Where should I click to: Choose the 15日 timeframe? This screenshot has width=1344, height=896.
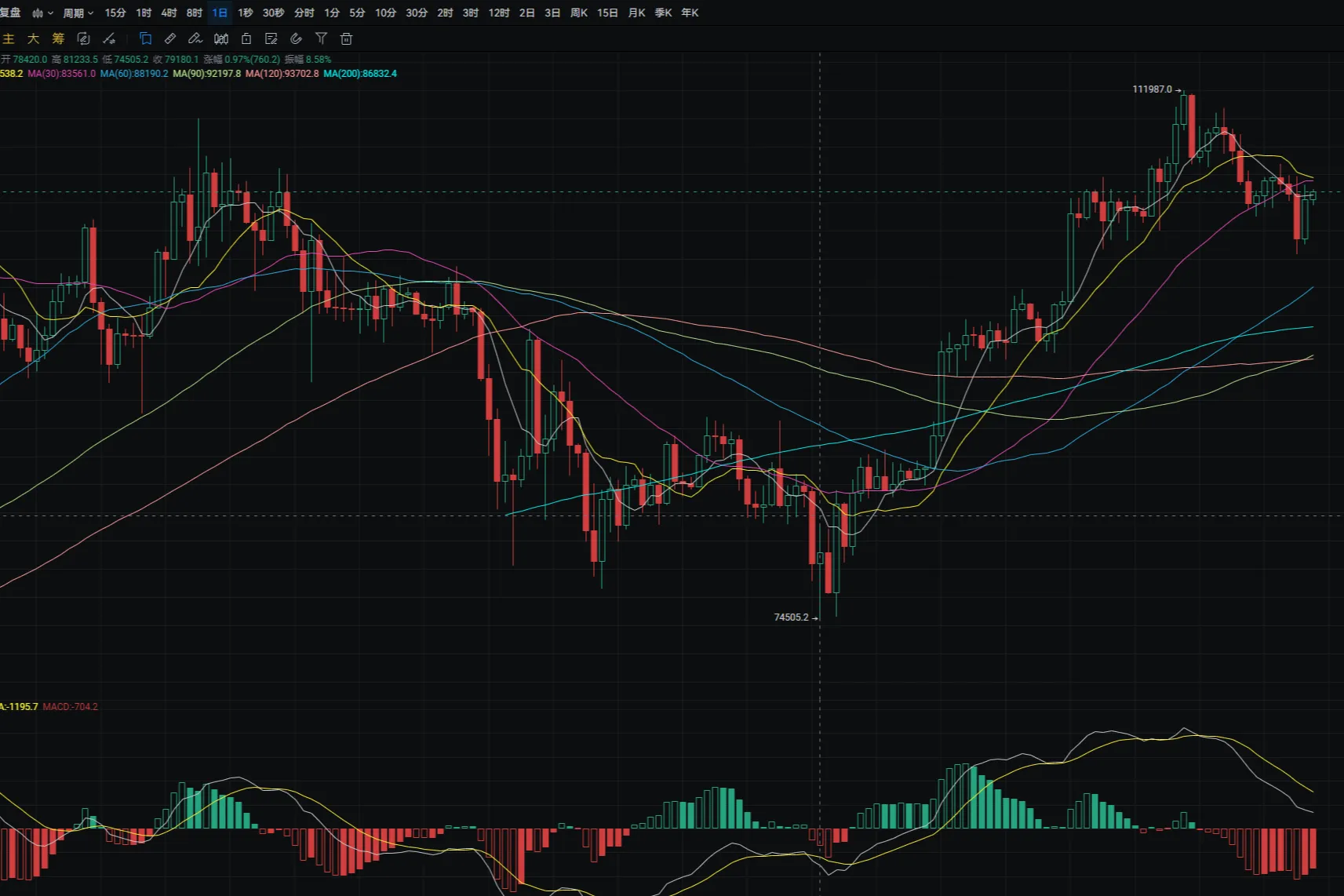[607, 13]
